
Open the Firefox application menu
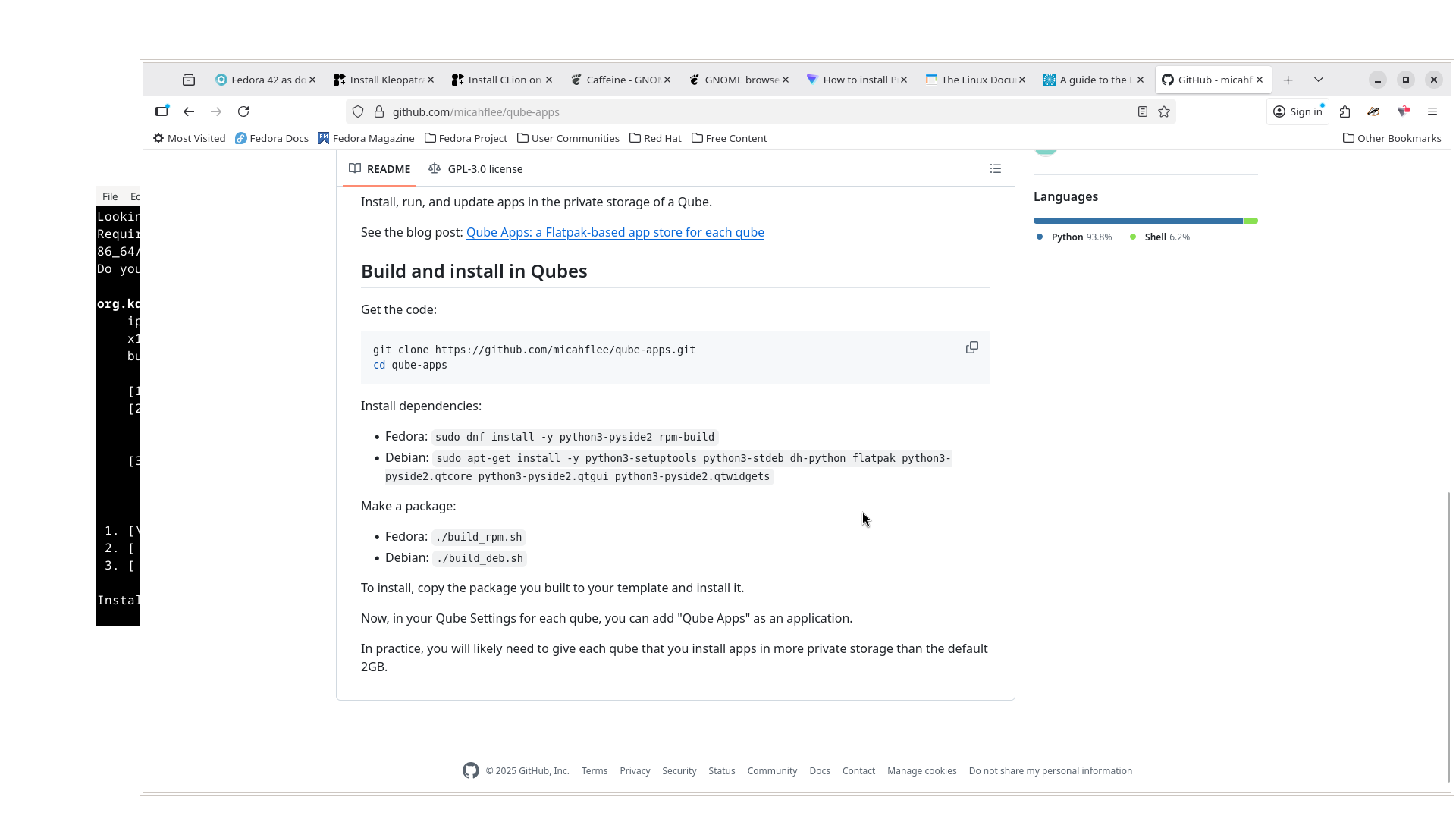point(1432,111)
